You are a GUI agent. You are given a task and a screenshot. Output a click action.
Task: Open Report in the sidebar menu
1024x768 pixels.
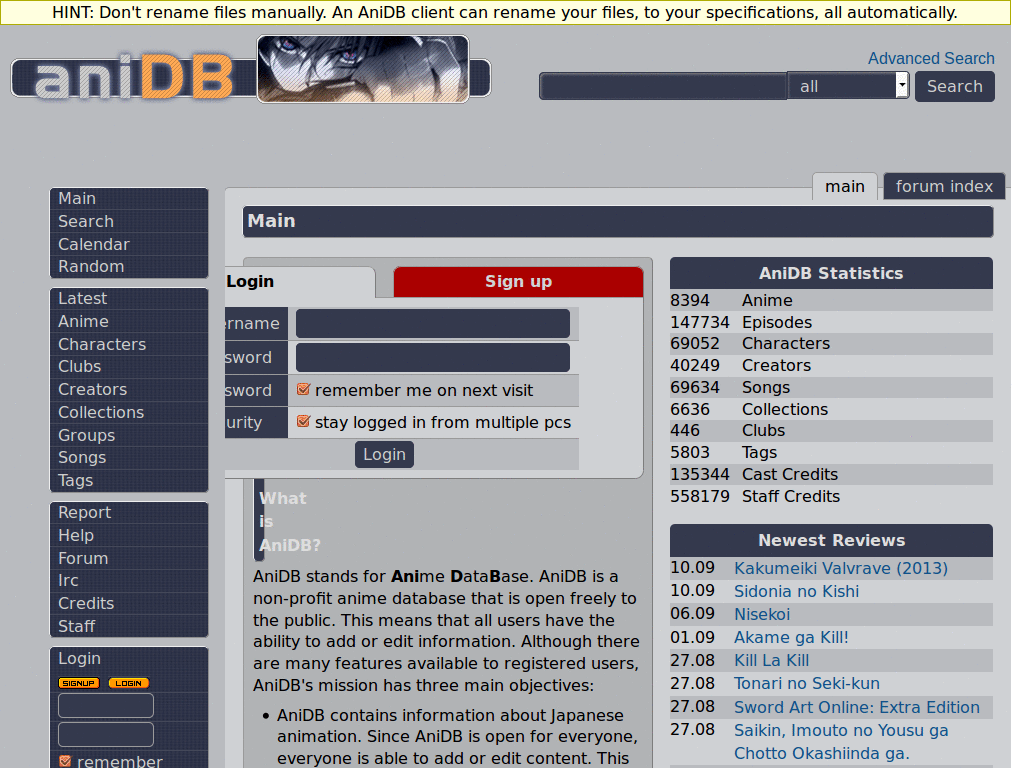coord(129,513)
